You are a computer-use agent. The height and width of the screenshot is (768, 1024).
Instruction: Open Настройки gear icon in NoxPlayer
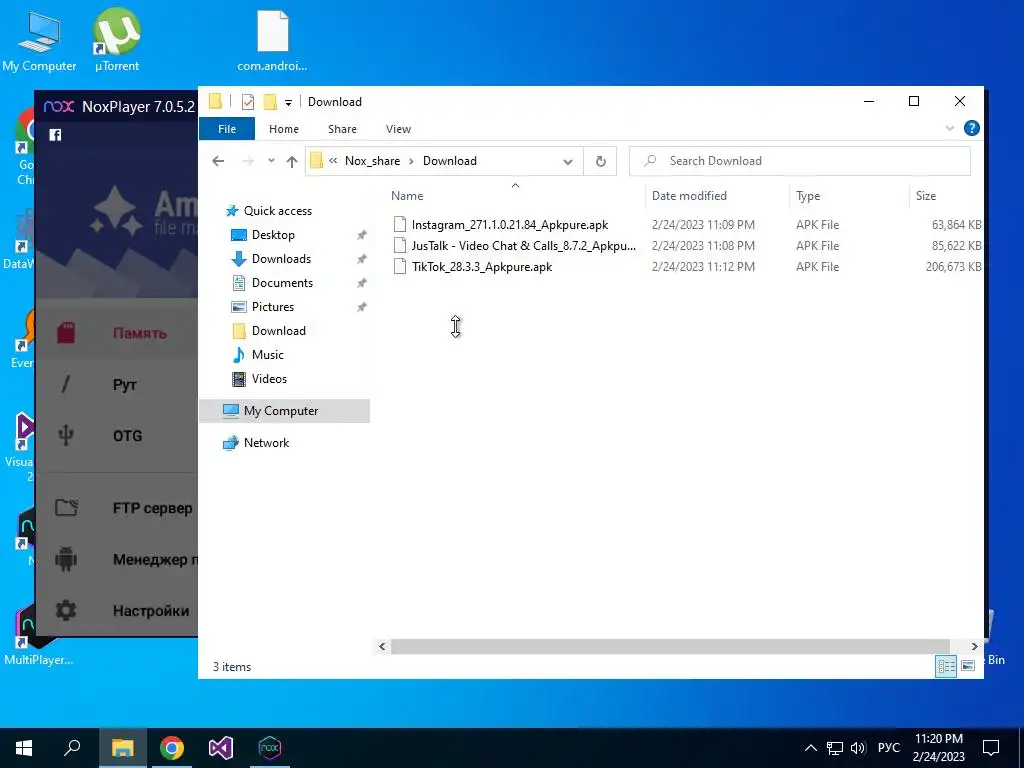pos(66,610)
